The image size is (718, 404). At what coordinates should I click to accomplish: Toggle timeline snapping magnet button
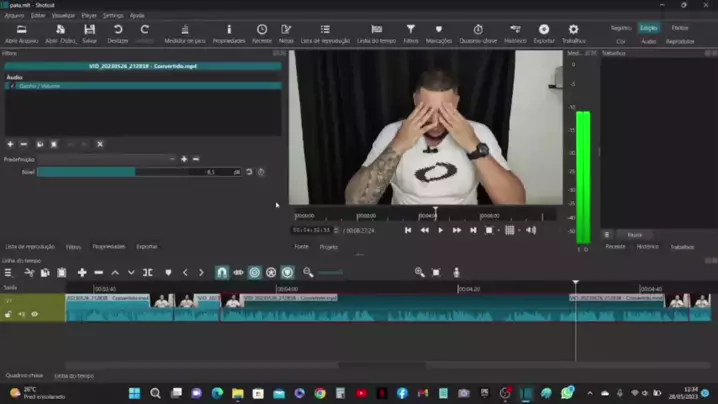point(222,272)
